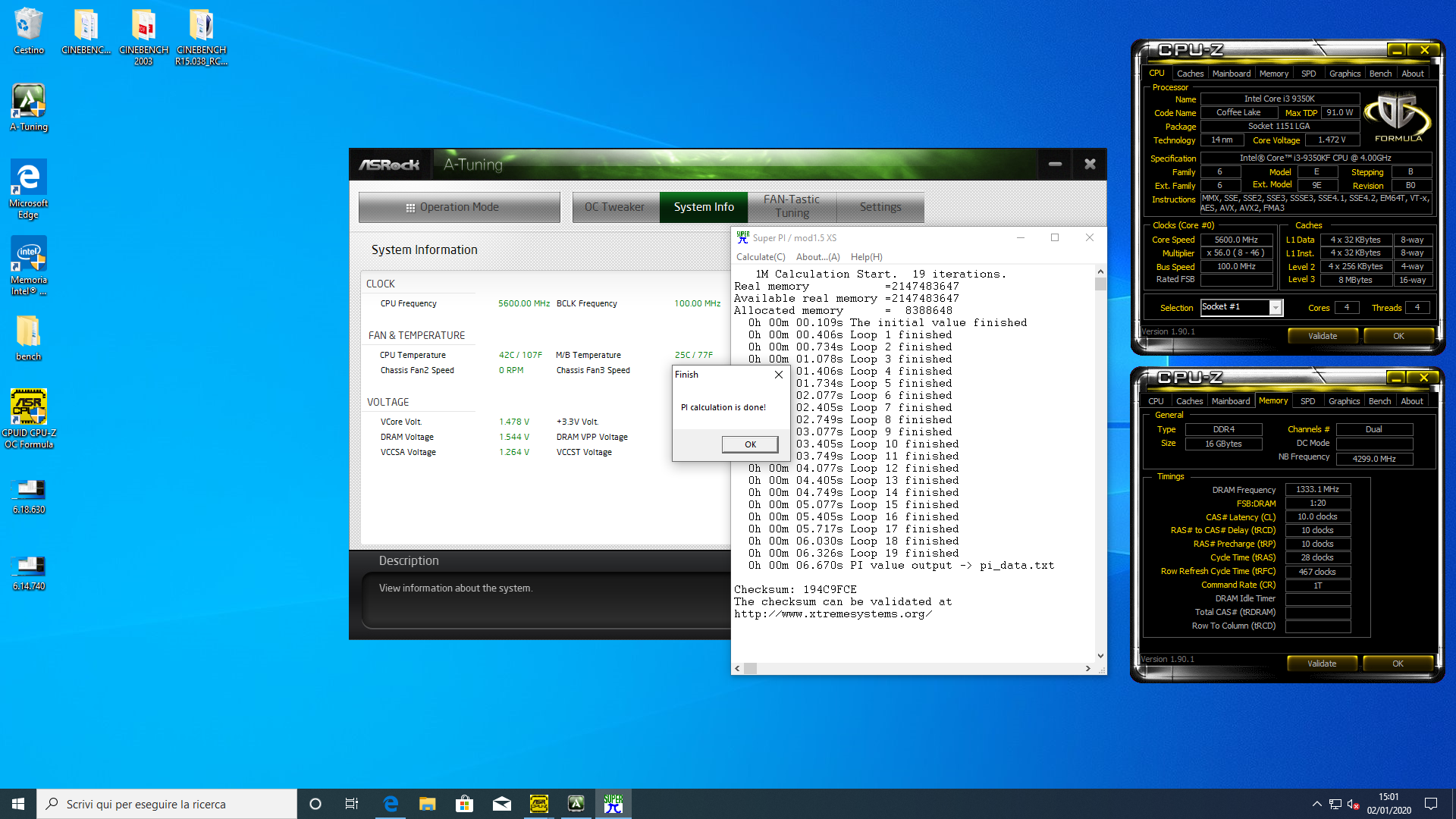The height and width of the screenshot is (819, 1456).
Task: Click OK in the lower CPU-Z window
Action: pos(1398,664)
